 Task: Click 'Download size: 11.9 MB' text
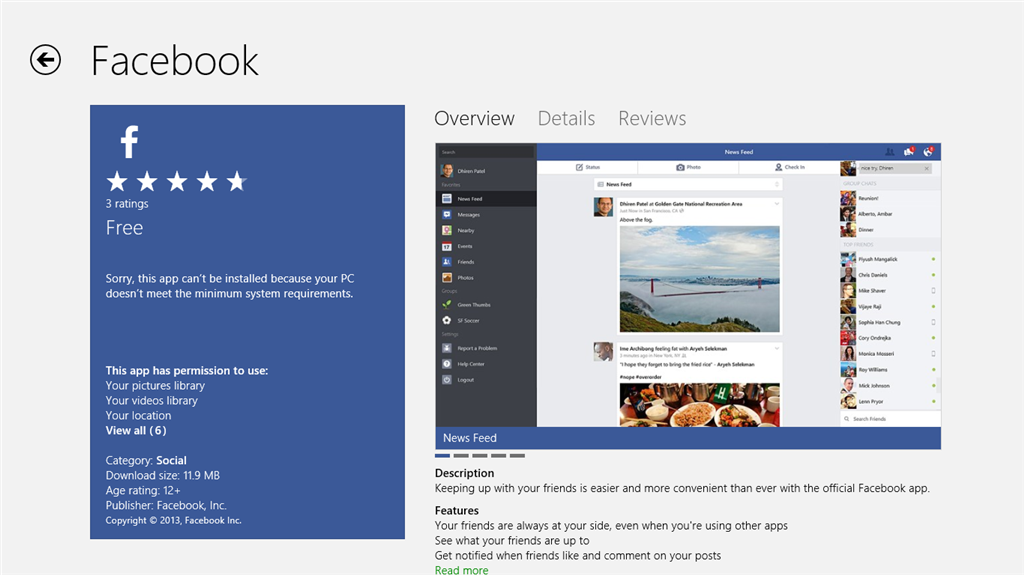[163, 476]
